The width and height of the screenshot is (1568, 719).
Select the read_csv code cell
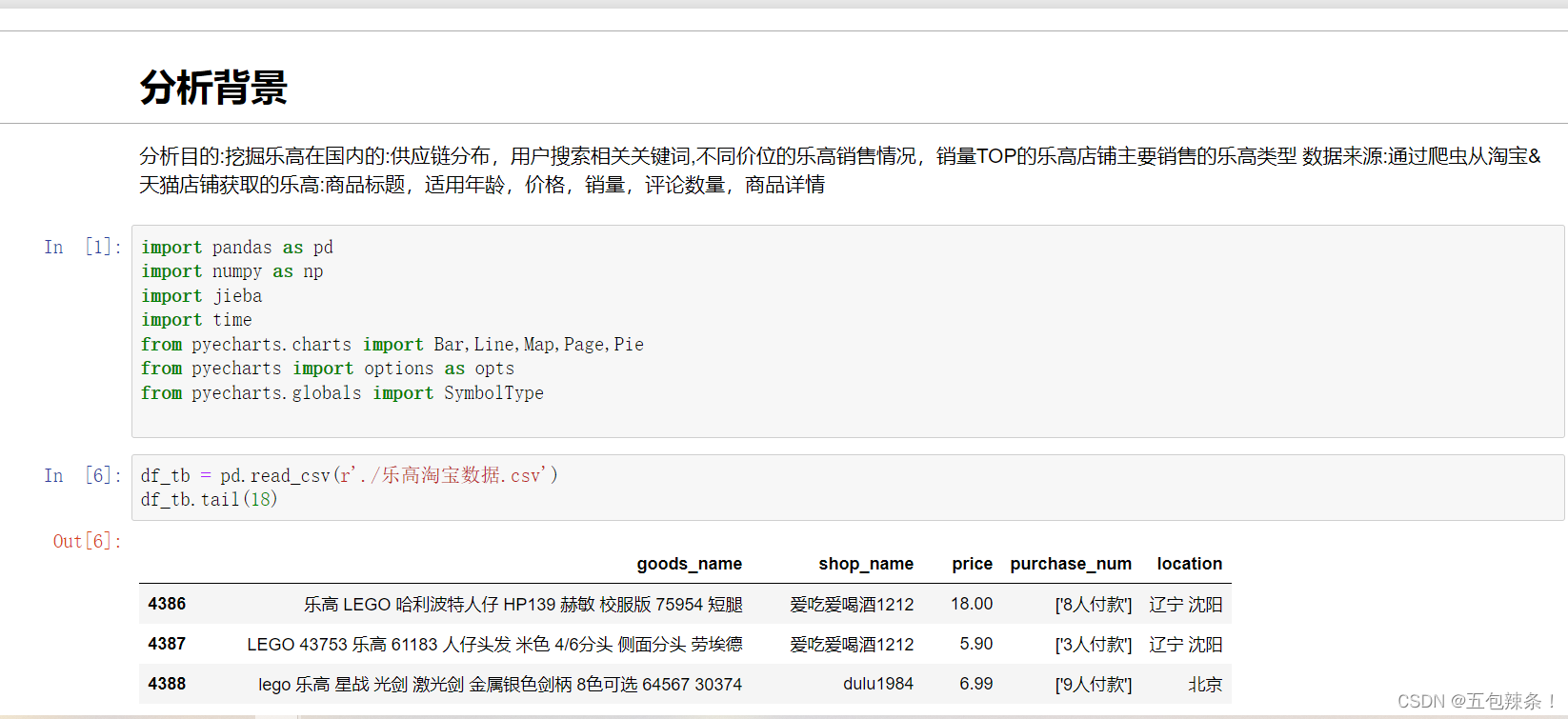tap(848, 488)
